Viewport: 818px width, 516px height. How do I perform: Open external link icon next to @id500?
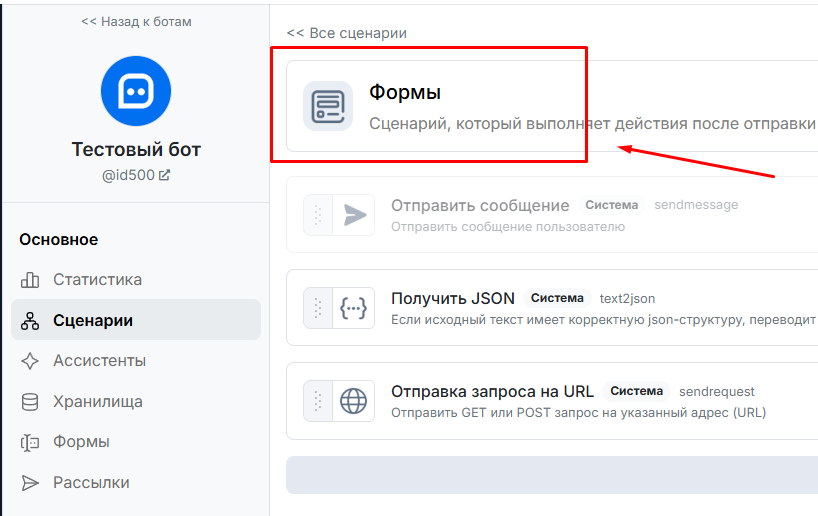click(164, 175)
